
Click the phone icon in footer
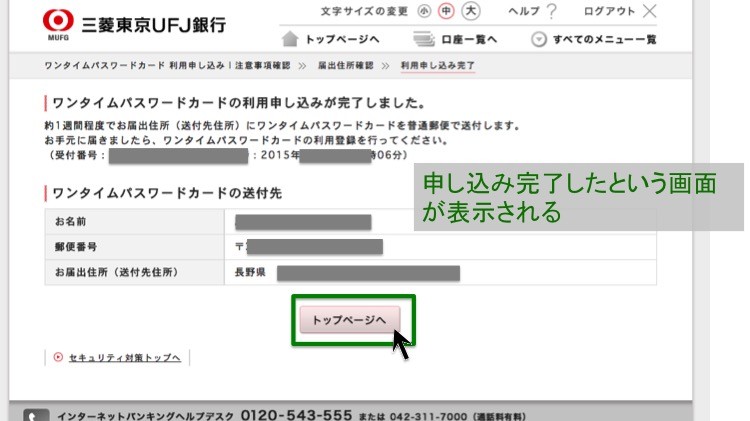tap(36, 415)
